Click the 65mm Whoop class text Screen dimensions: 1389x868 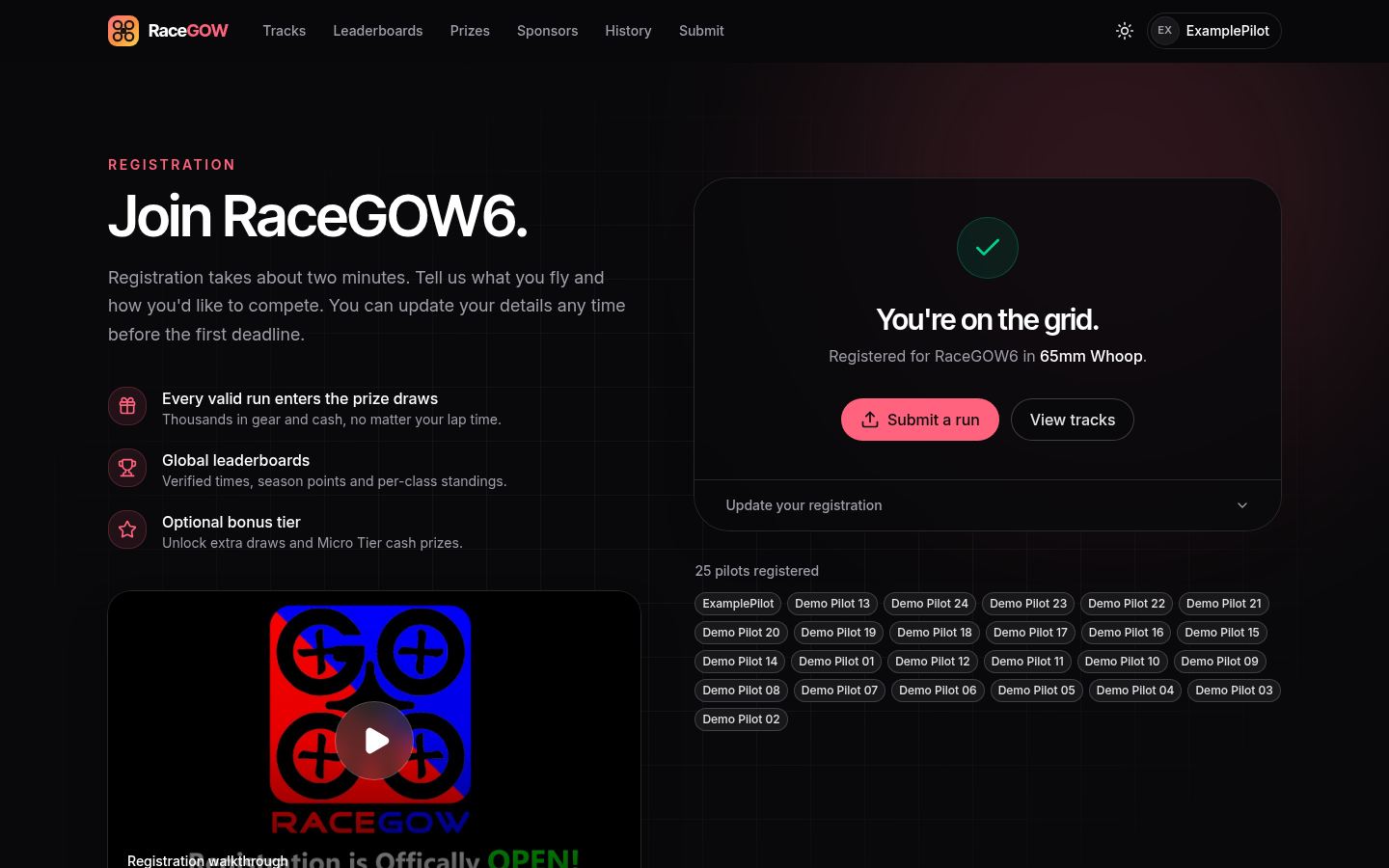pyautogui.click(x=1091, y=356)
